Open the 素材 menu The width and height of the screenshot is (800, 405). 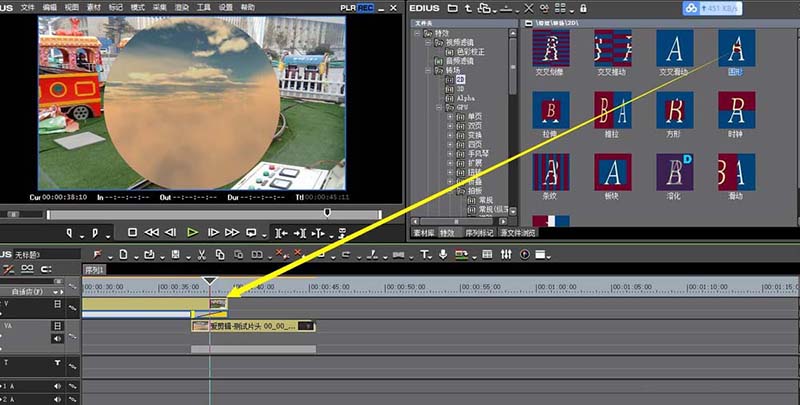click(93, 8)
